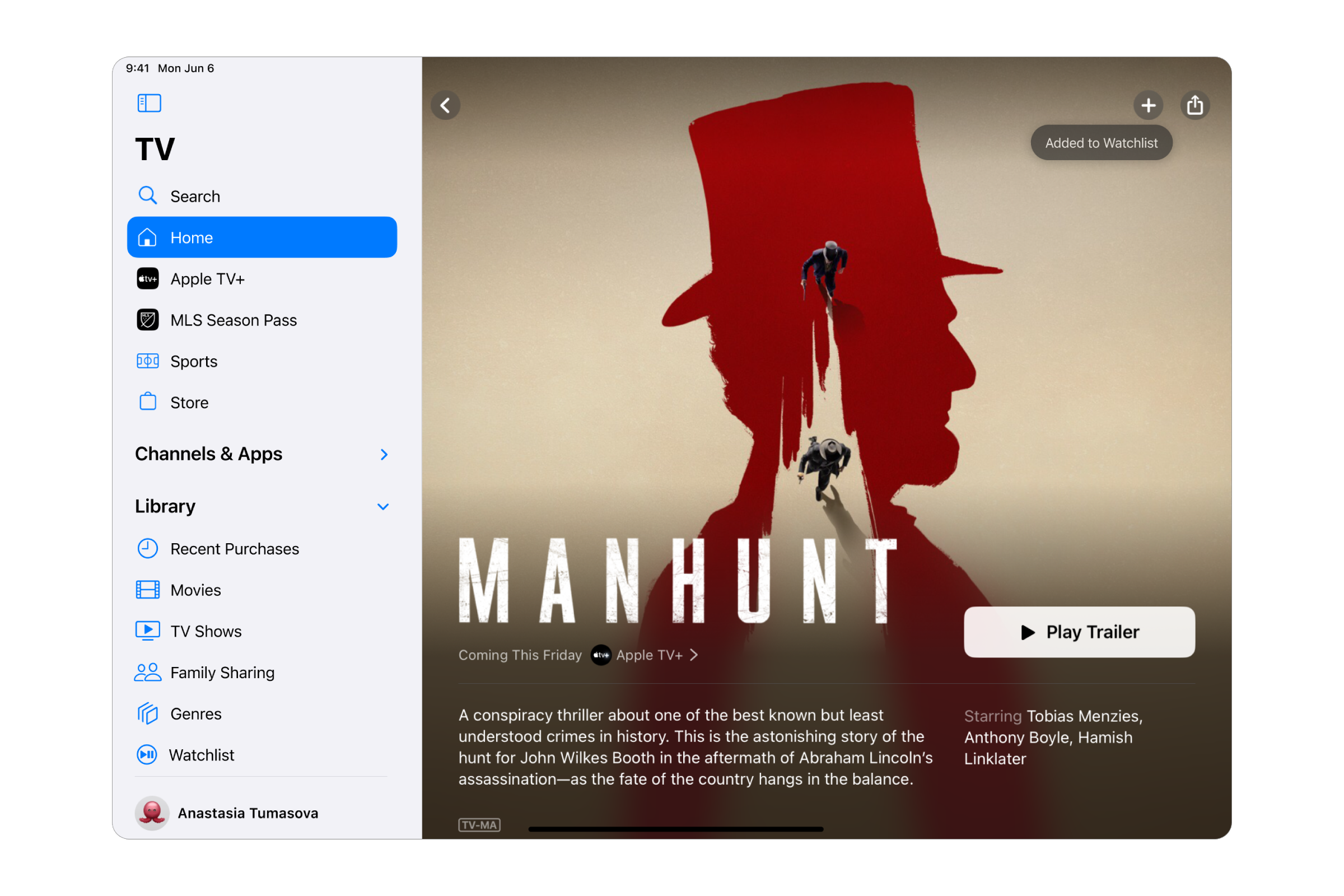
Task: Click the Apple TV+ sidebar icon
Action: pyautogui.click(x=148, y=279)
